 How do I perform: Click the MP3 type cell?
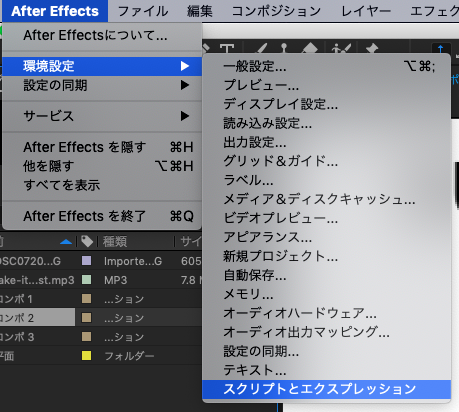coord(115,280)
